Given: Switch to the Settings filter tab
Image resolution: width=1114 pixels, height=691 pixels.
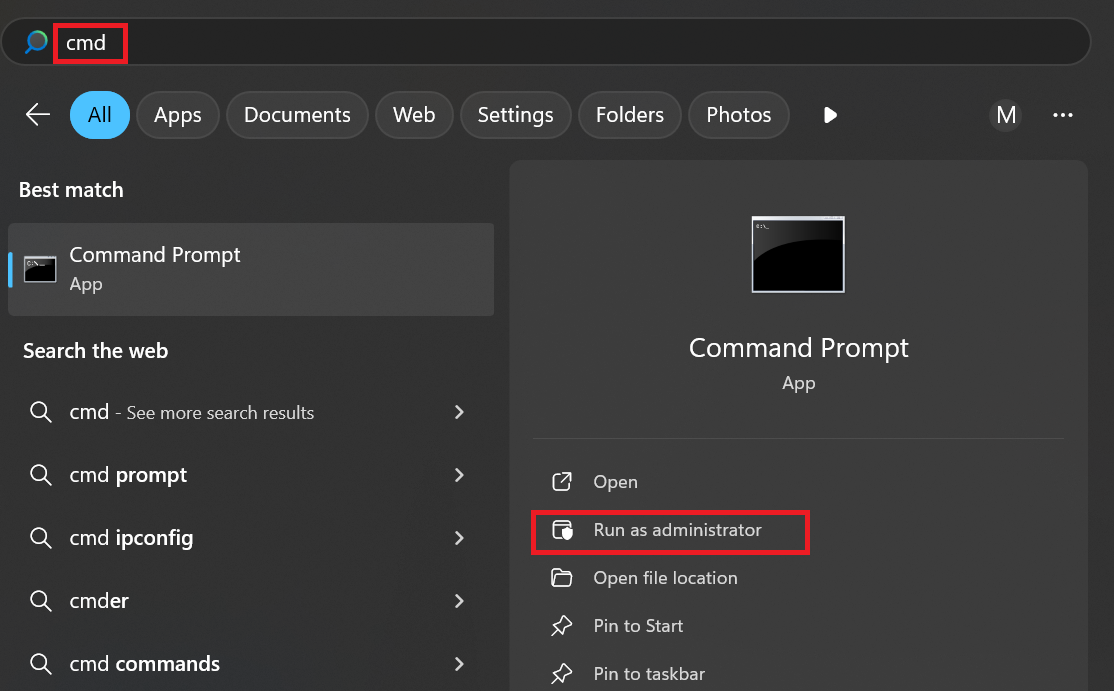Looking at the screenshot, I should coord(515,114).
